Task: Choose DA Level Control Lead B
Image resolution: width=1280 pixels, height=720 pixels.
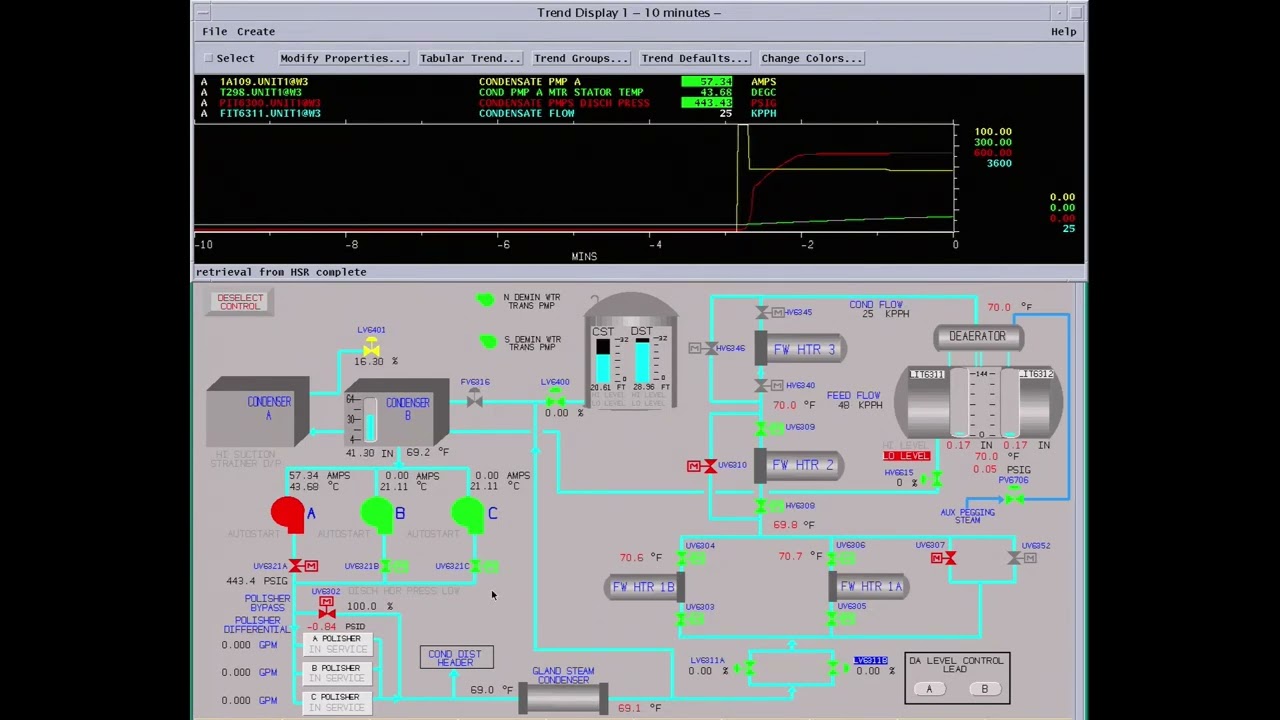Action: [x=984, y=689]
